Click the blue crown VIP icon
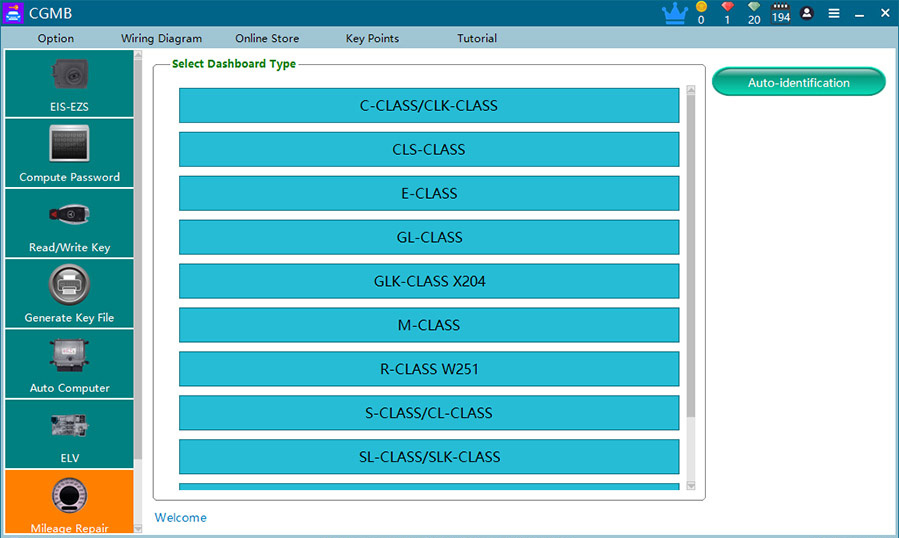900x538 pixels. [x=674, y=13]
